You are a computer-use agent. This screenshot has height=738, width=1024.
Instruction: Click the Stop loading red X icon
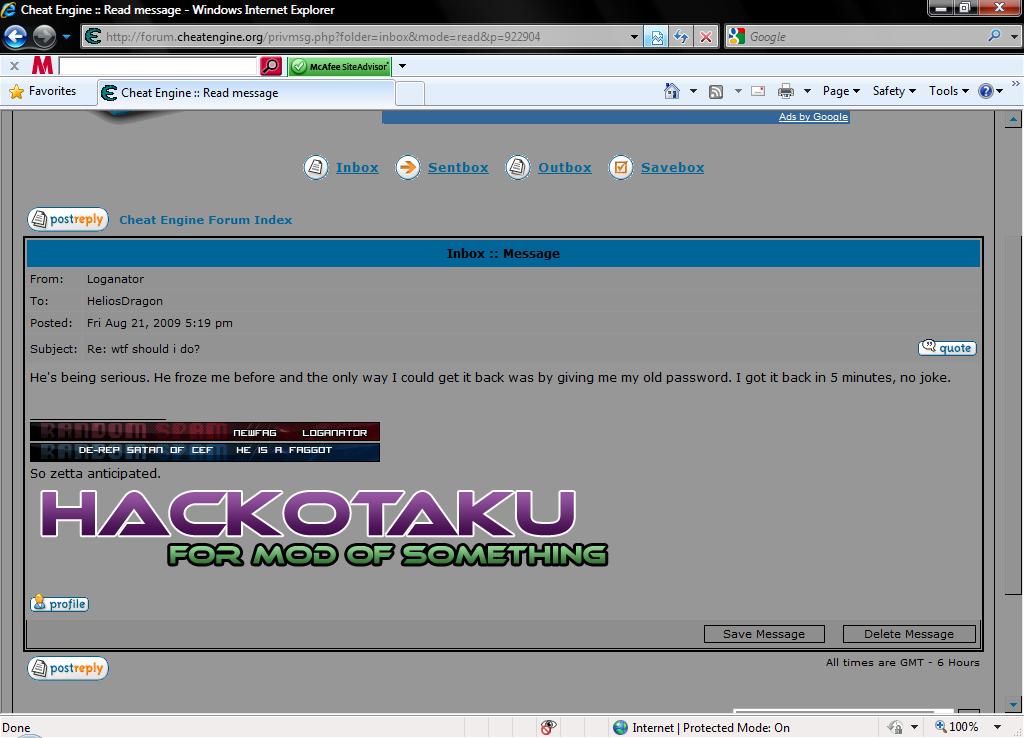[x=706, y=37]
